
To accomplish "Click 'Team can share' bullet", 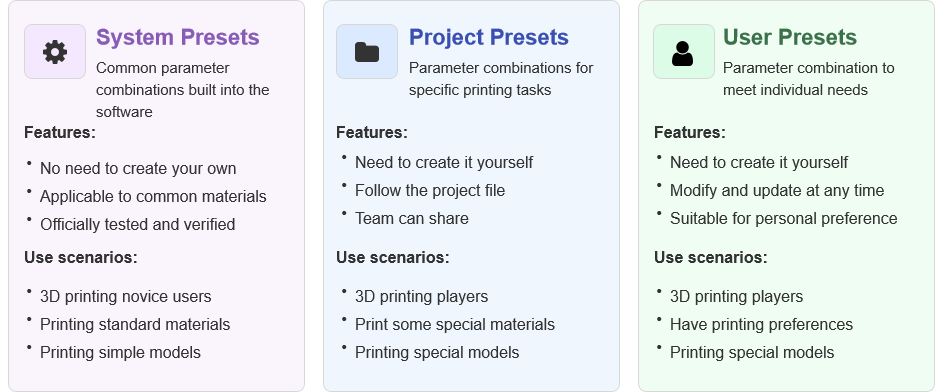I will coord(412,218).
